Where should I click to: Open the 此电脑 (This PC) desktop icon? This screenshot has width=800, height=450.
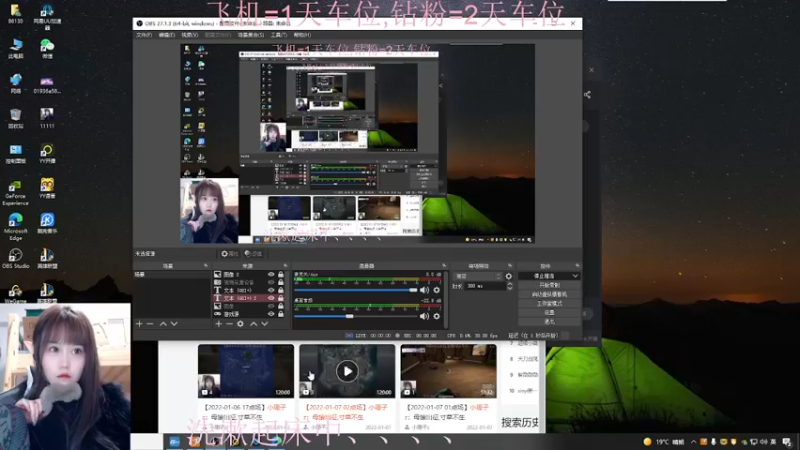[15, 48]
